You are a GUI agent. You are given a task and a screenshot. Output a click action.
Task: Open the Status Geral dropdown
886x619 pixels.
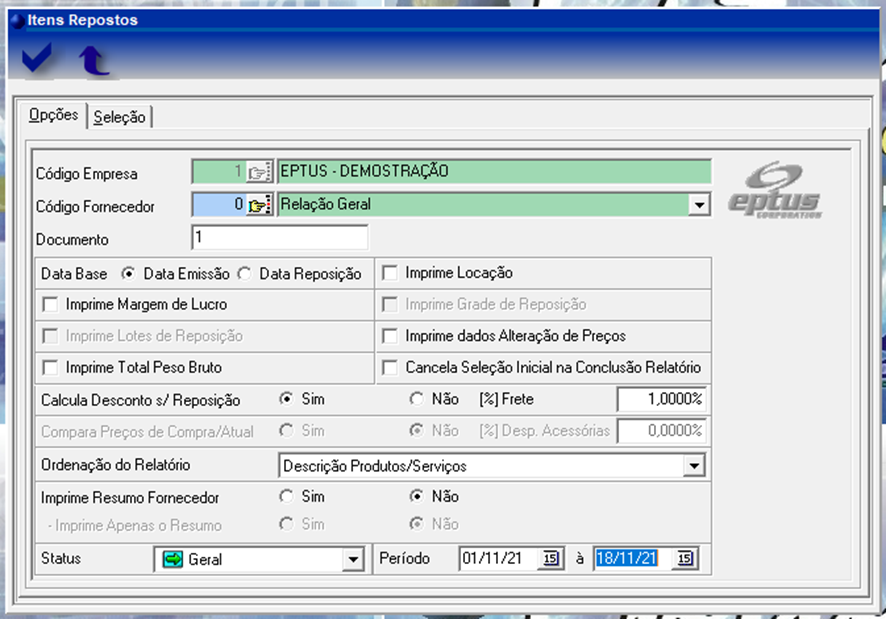[x=352, y=560]
